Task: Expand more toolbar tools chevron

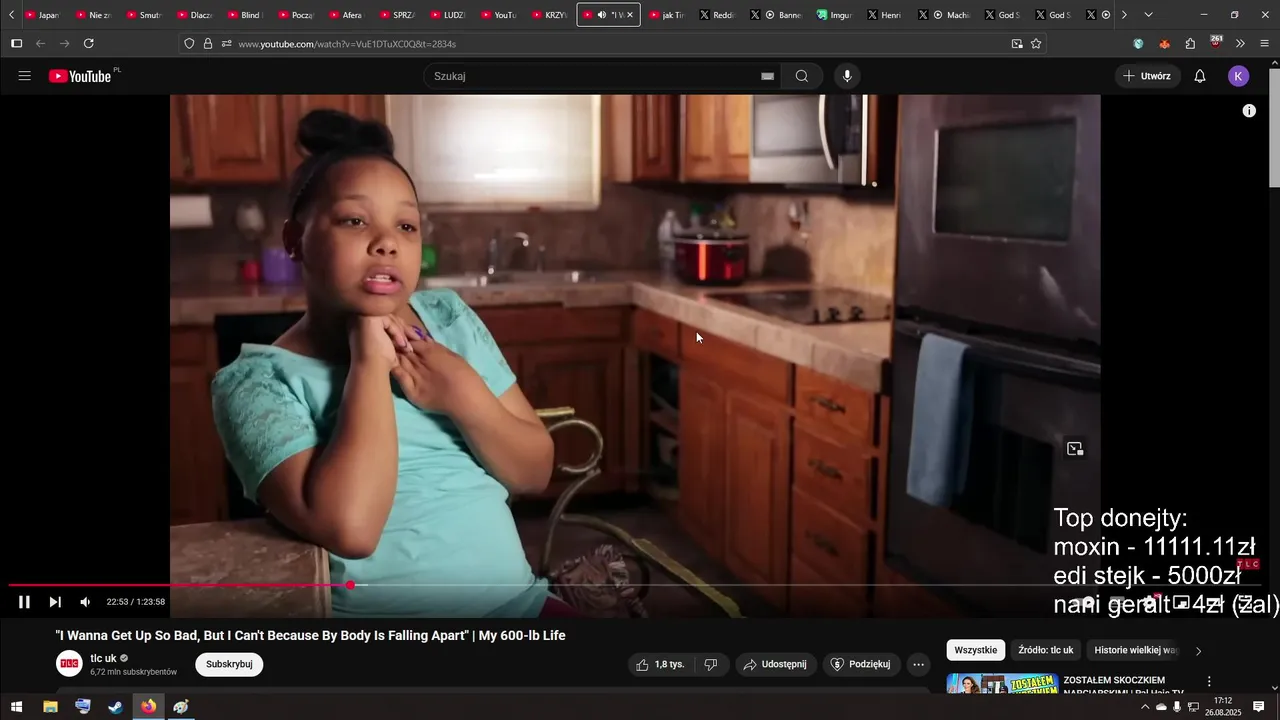Action: (x=1240, y=44)
